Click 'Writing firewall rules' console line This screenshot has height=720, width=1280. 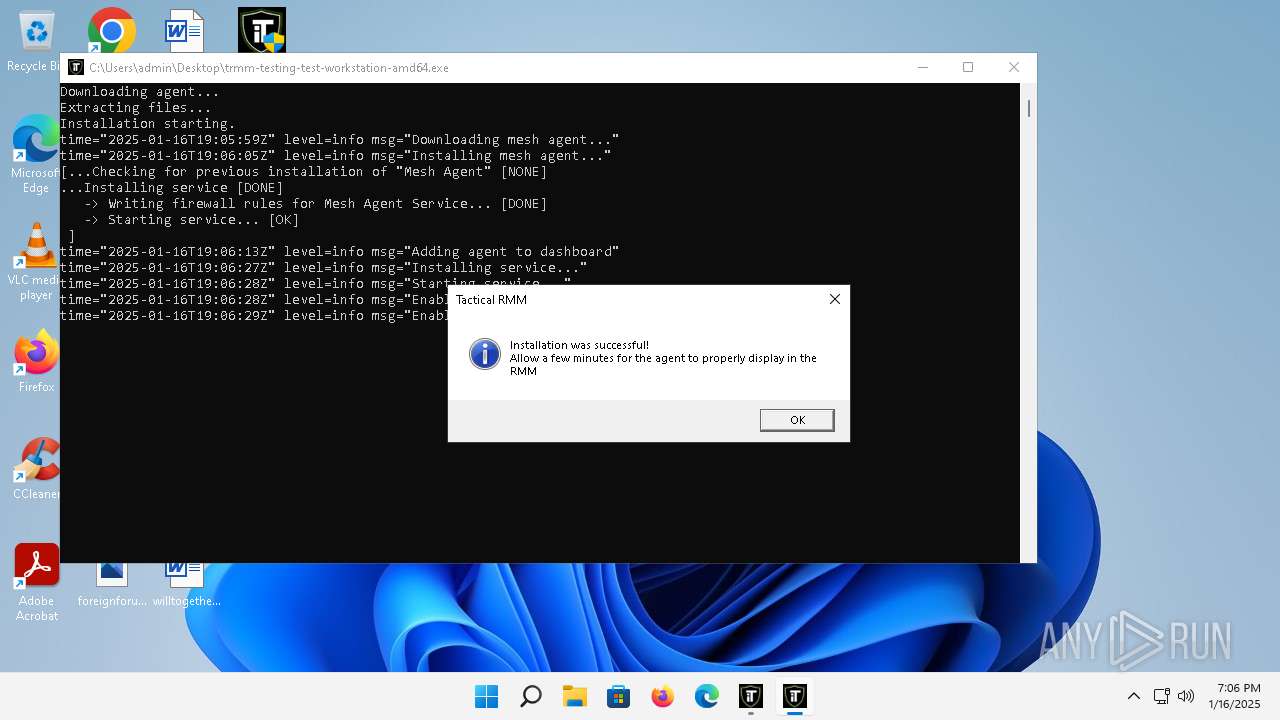[316, 204]
